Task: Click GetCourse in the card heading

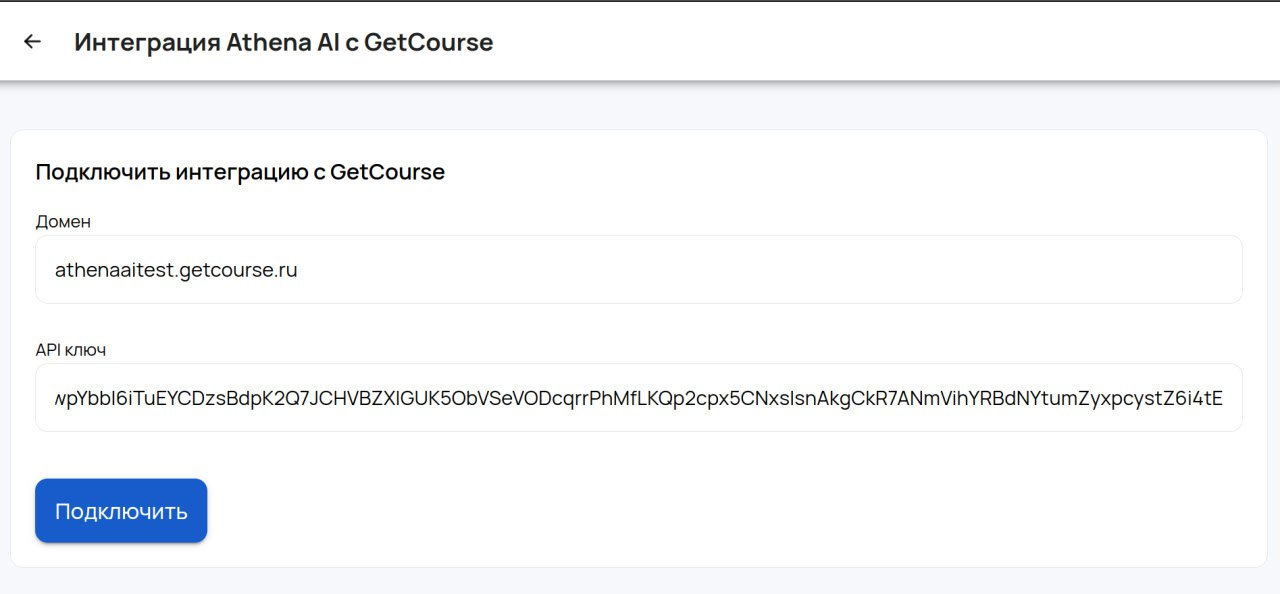Action: tap(387, 172)
